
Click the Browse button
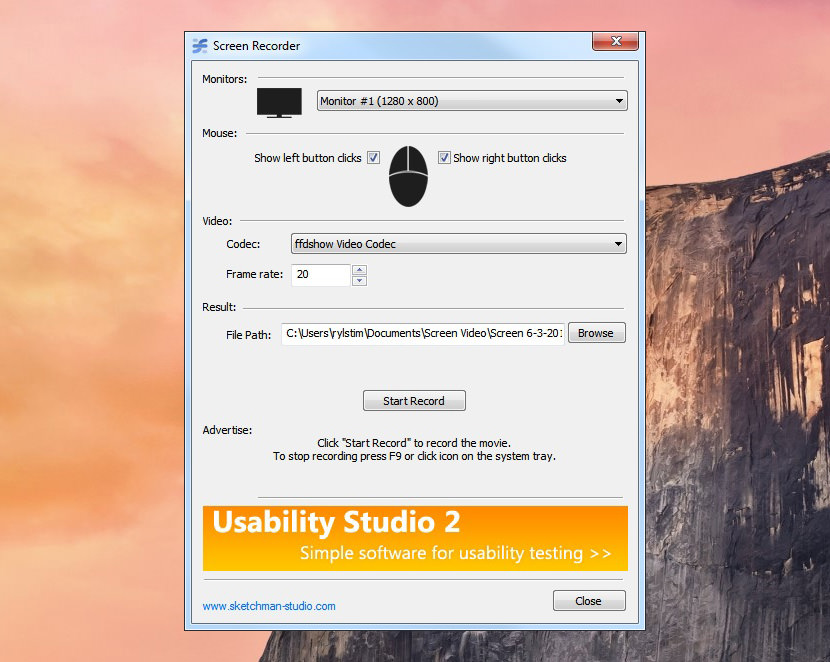597,333
